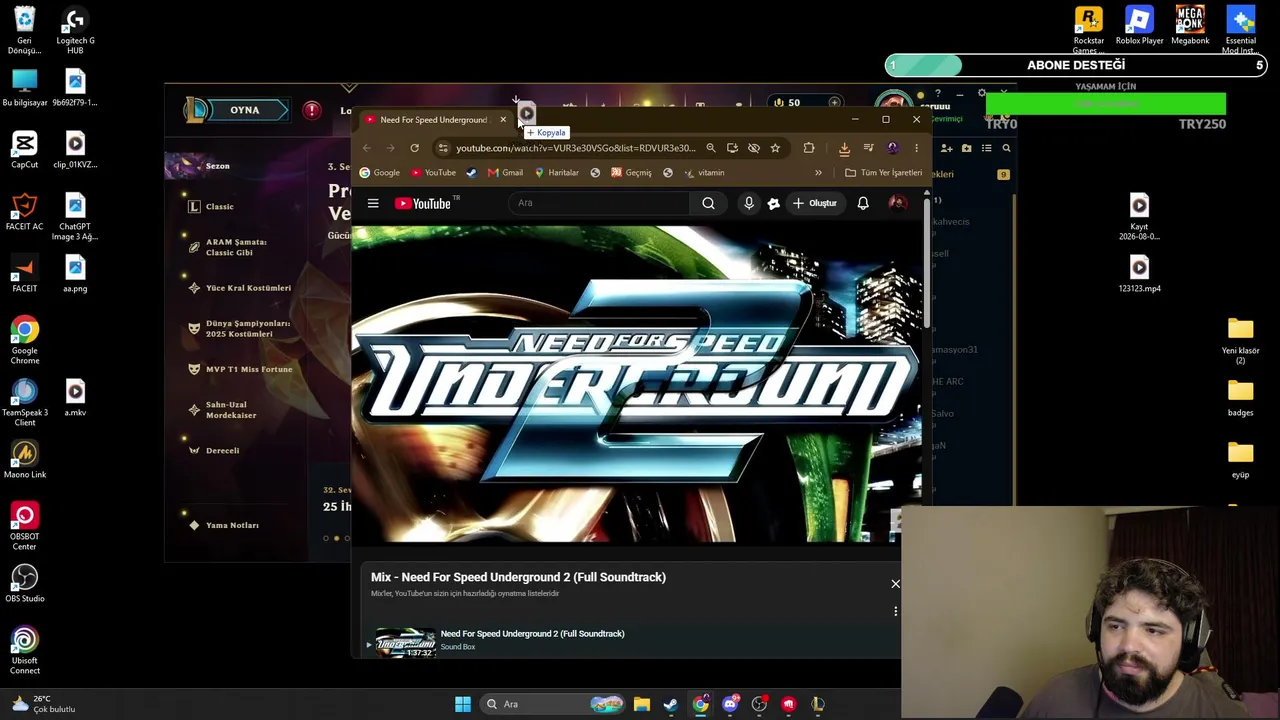Viewport: 1280px width, 720px height.
Task: Click the red alert icon in League client
Action: (312, 110)
